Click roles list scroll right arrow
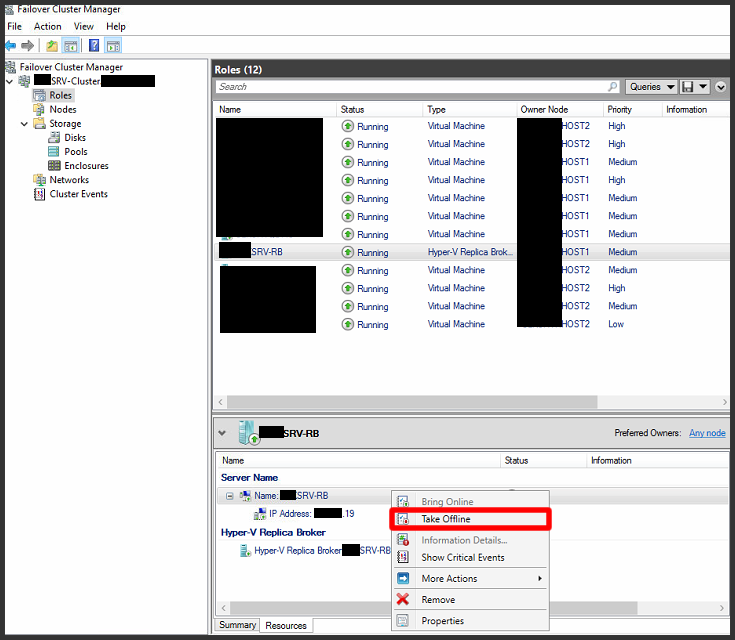The height and width of the screenshot is (640, 735). coord(724,402)
